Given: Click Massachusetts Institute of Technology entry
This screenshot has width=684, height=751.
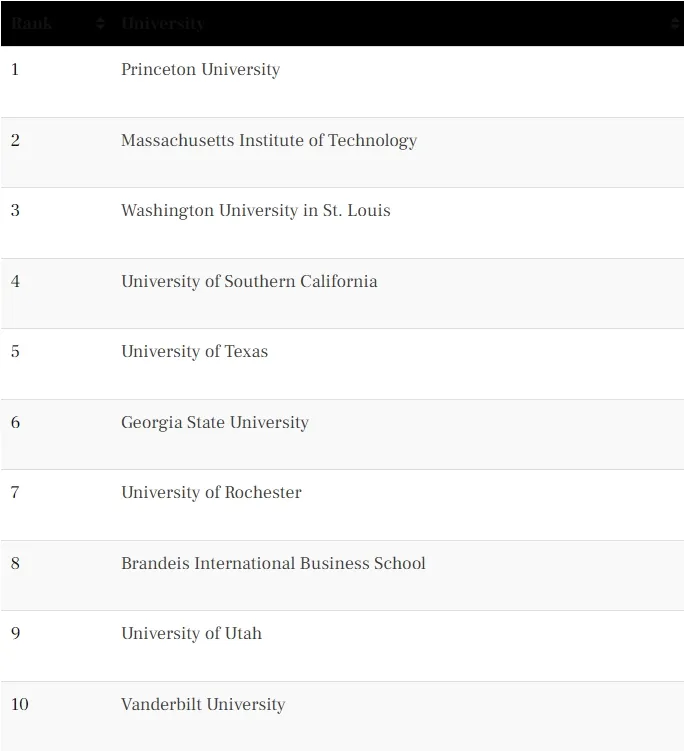Looking at the screenshot, I should [269, 140].
